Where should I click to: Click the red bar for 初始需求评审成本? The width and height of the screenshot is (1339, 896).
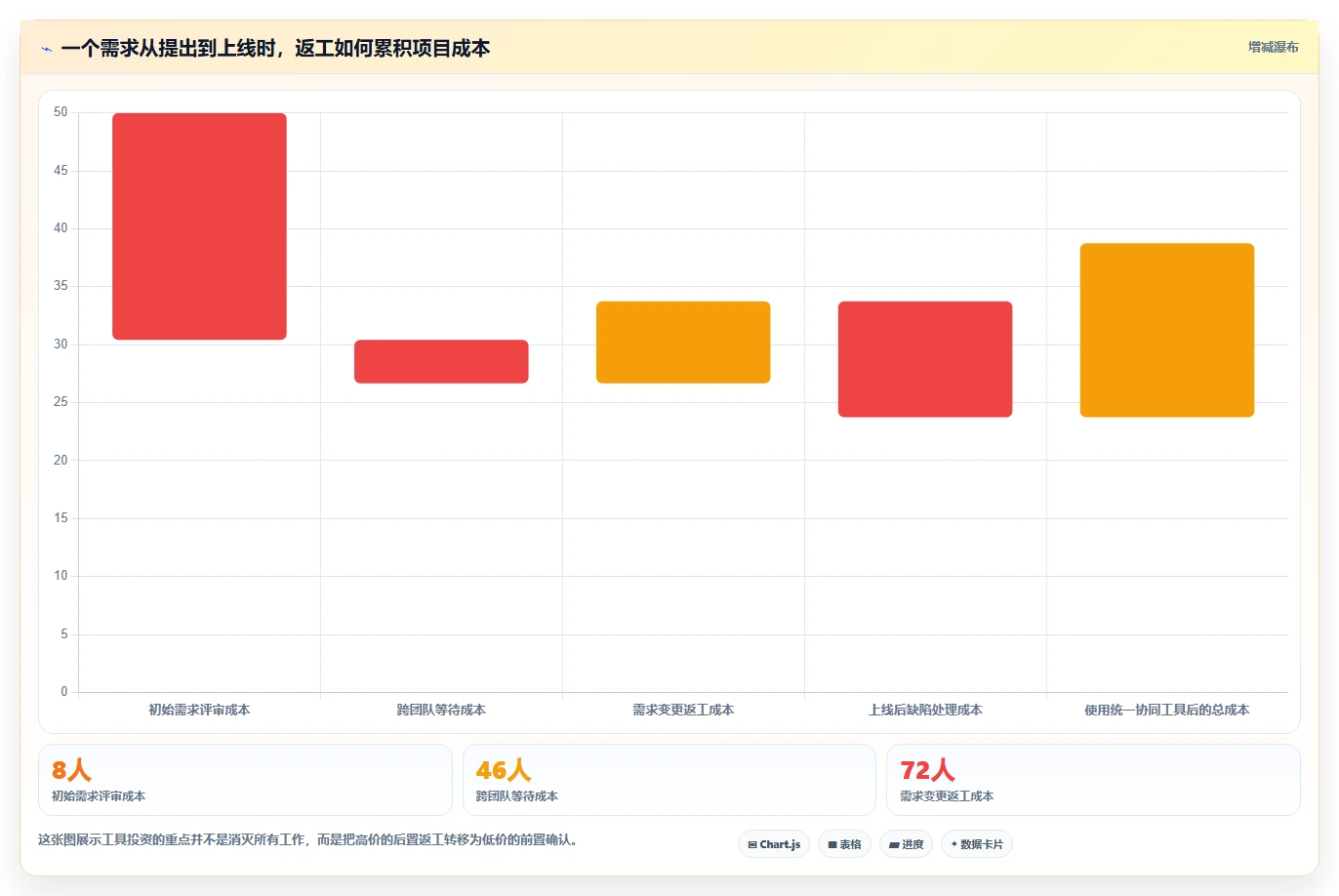199,226
